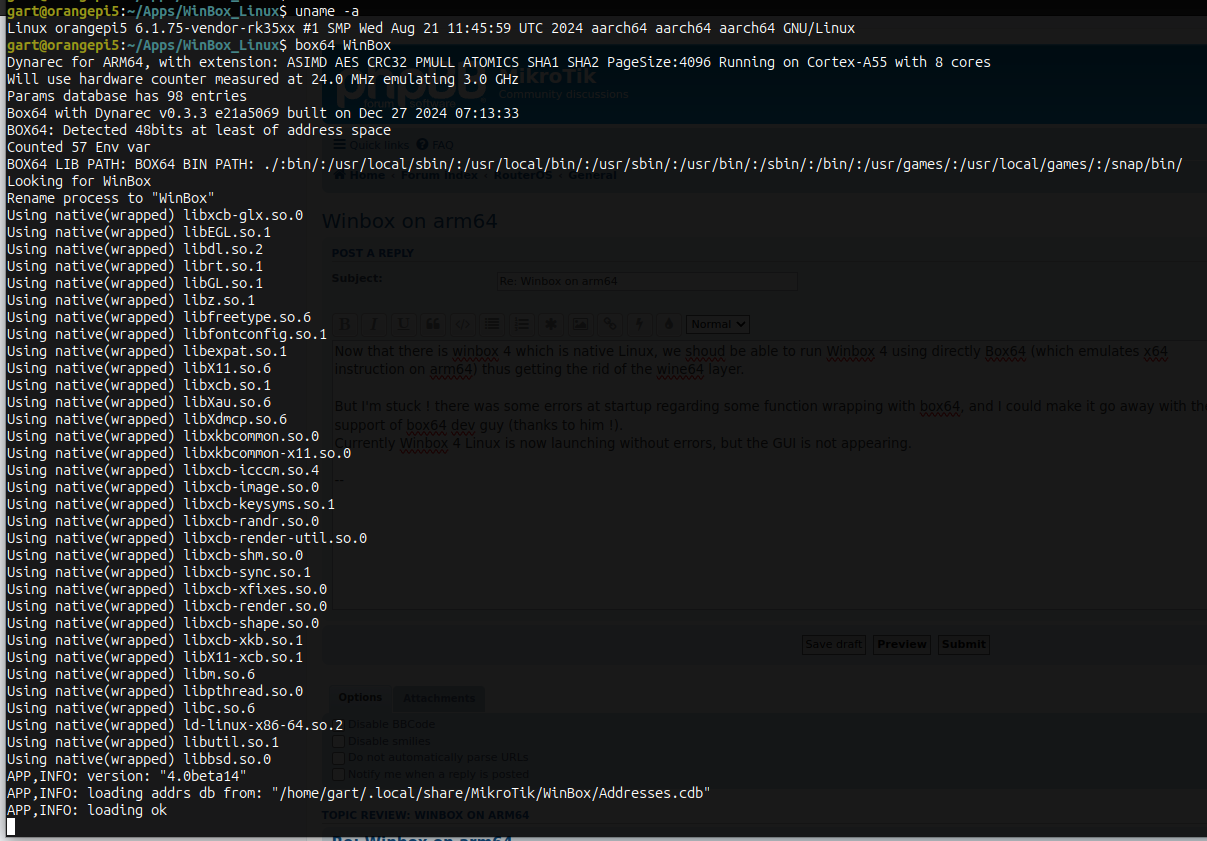The height and width of the screenshot is (841, 1207).
Task: Open the font colour picker icon
Action: point(668,324)
